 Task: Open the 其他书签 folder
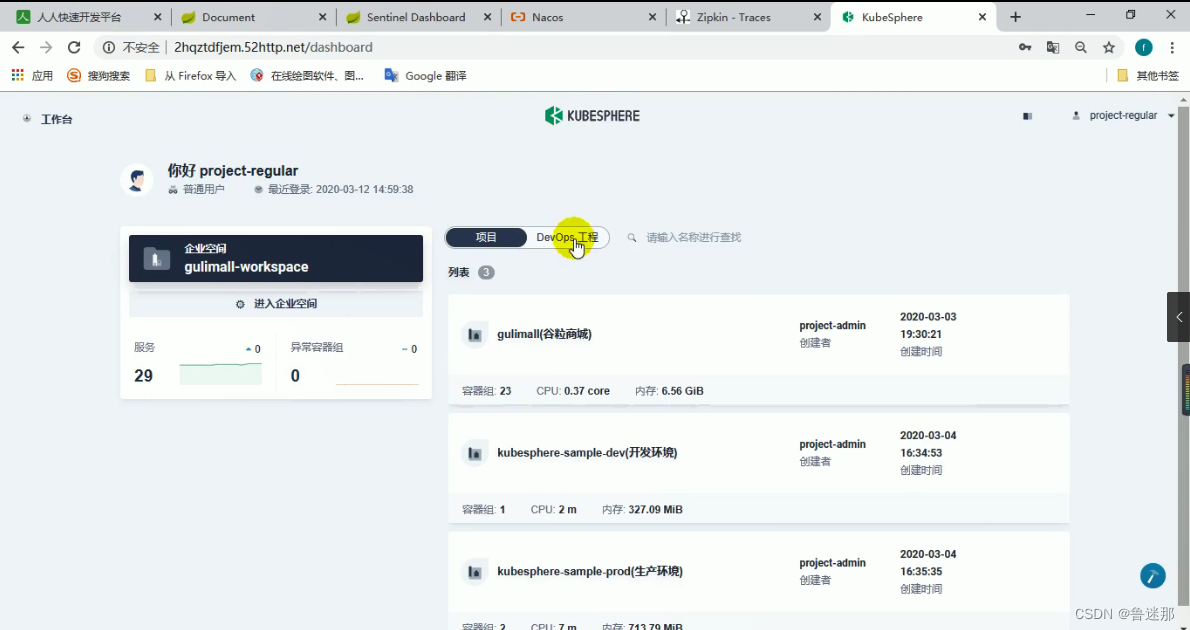tap(1148, 76)
